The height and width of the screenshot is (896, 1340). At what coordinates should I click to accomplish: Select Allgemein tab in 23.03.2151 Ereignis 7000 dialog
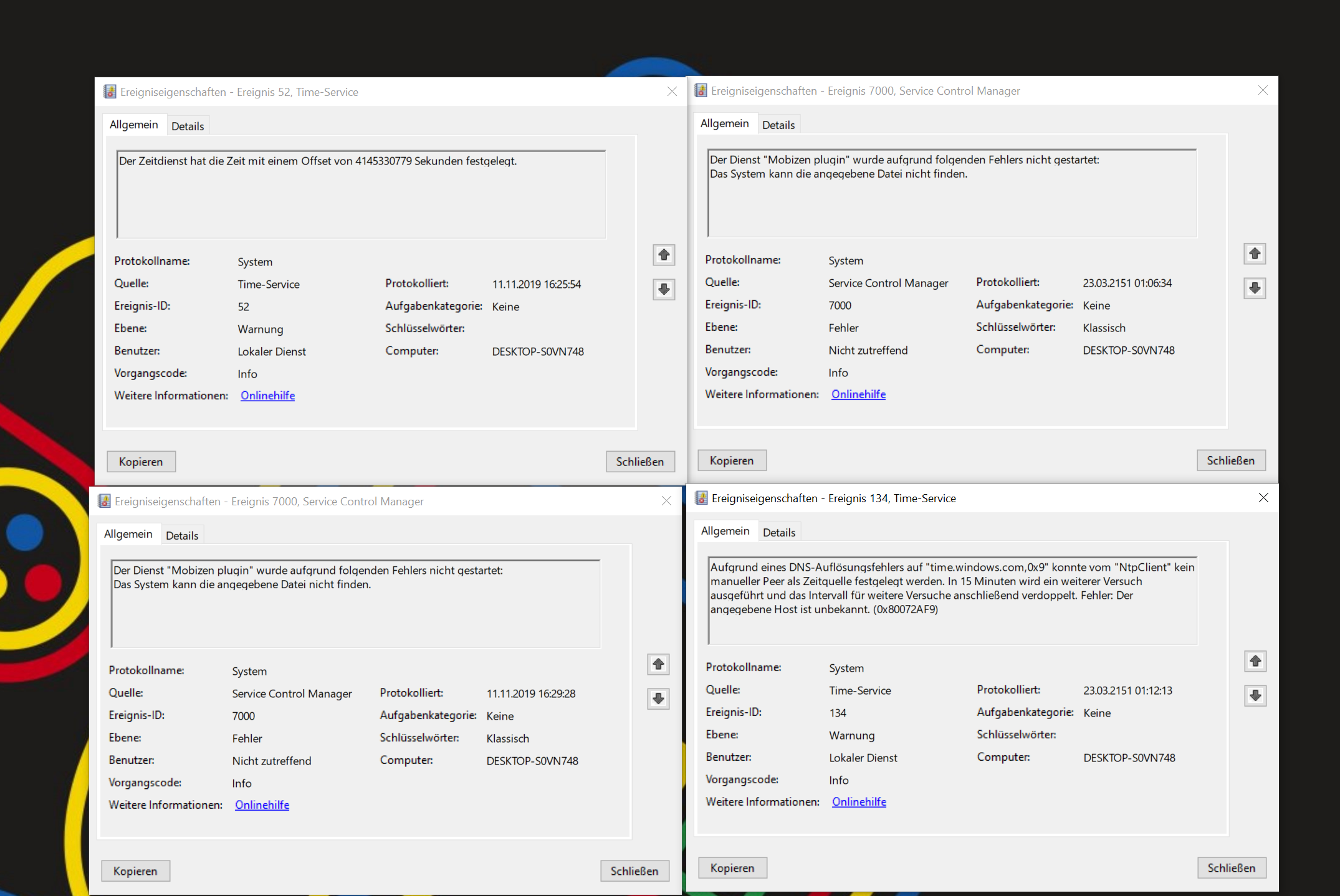pos(724,123)
